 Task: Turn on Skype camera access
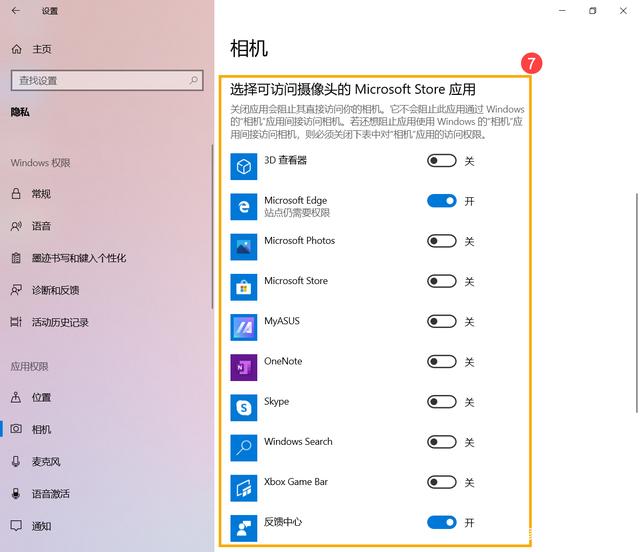(442, 402)
